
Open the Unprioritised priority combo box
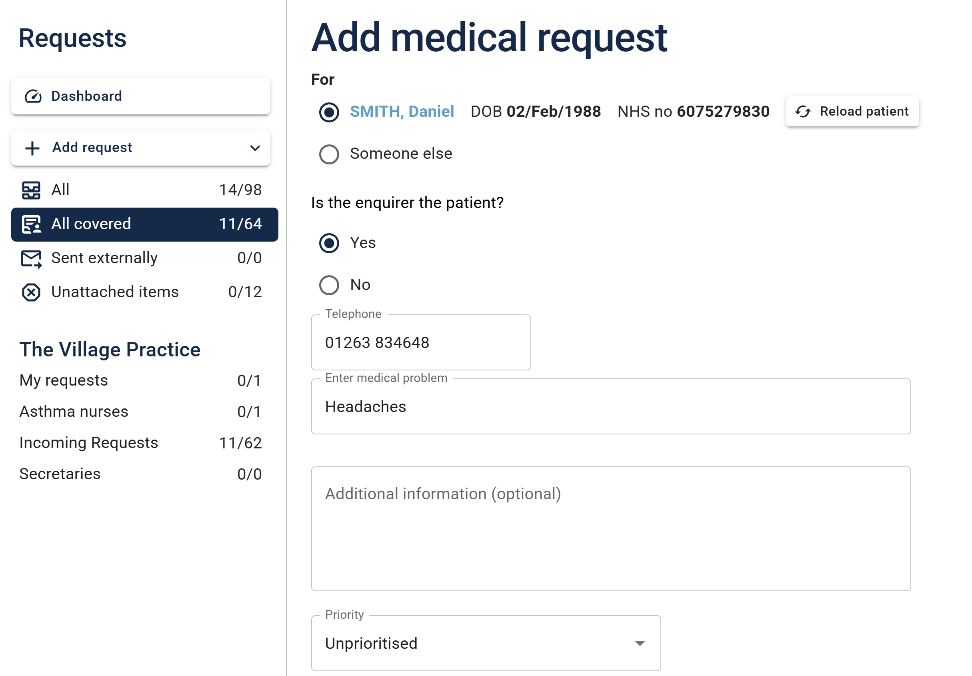click(486, 643)
